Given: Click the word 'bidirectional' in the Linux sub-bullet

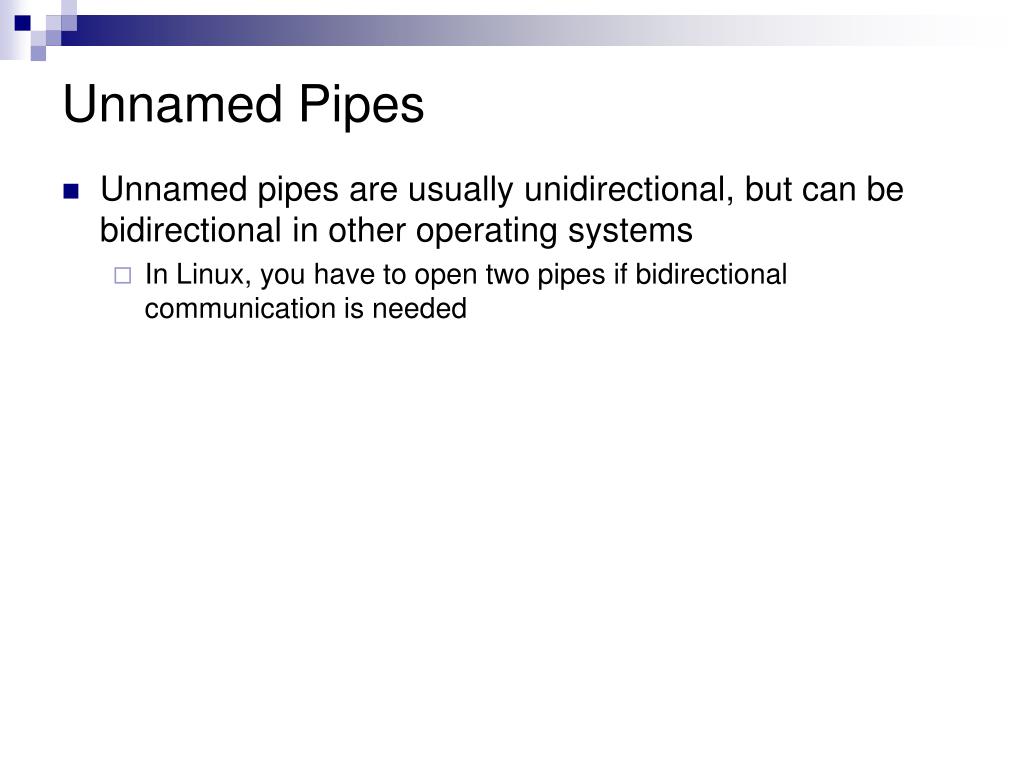Looking at the screenshot, I should pos(711,274).
